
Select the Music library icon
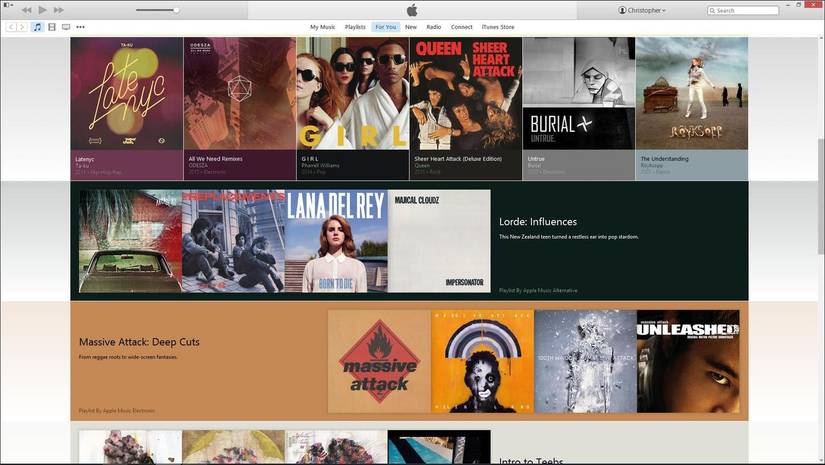pos(37,27)
